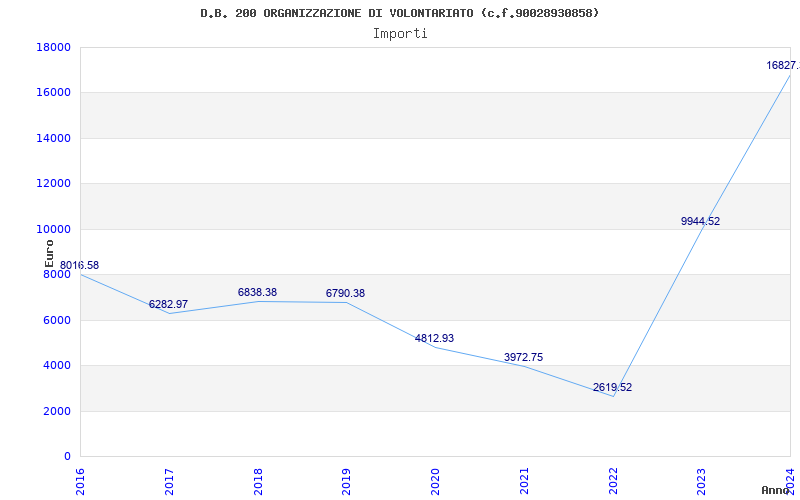The image size is (800, 500).
Task: Click the y-axis value 8000
Action: click(57, 274)
